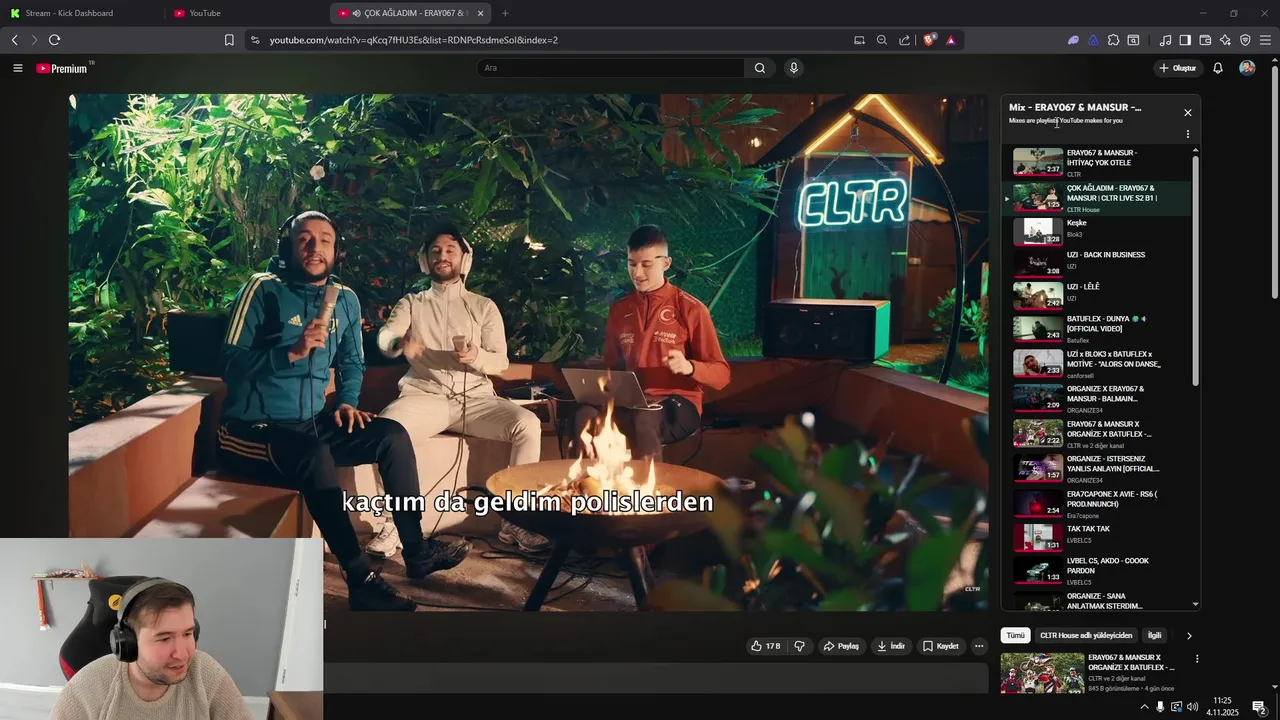The image size is (1280, 720).
Task: Click the search magnifier button
Action: (760, 68)
